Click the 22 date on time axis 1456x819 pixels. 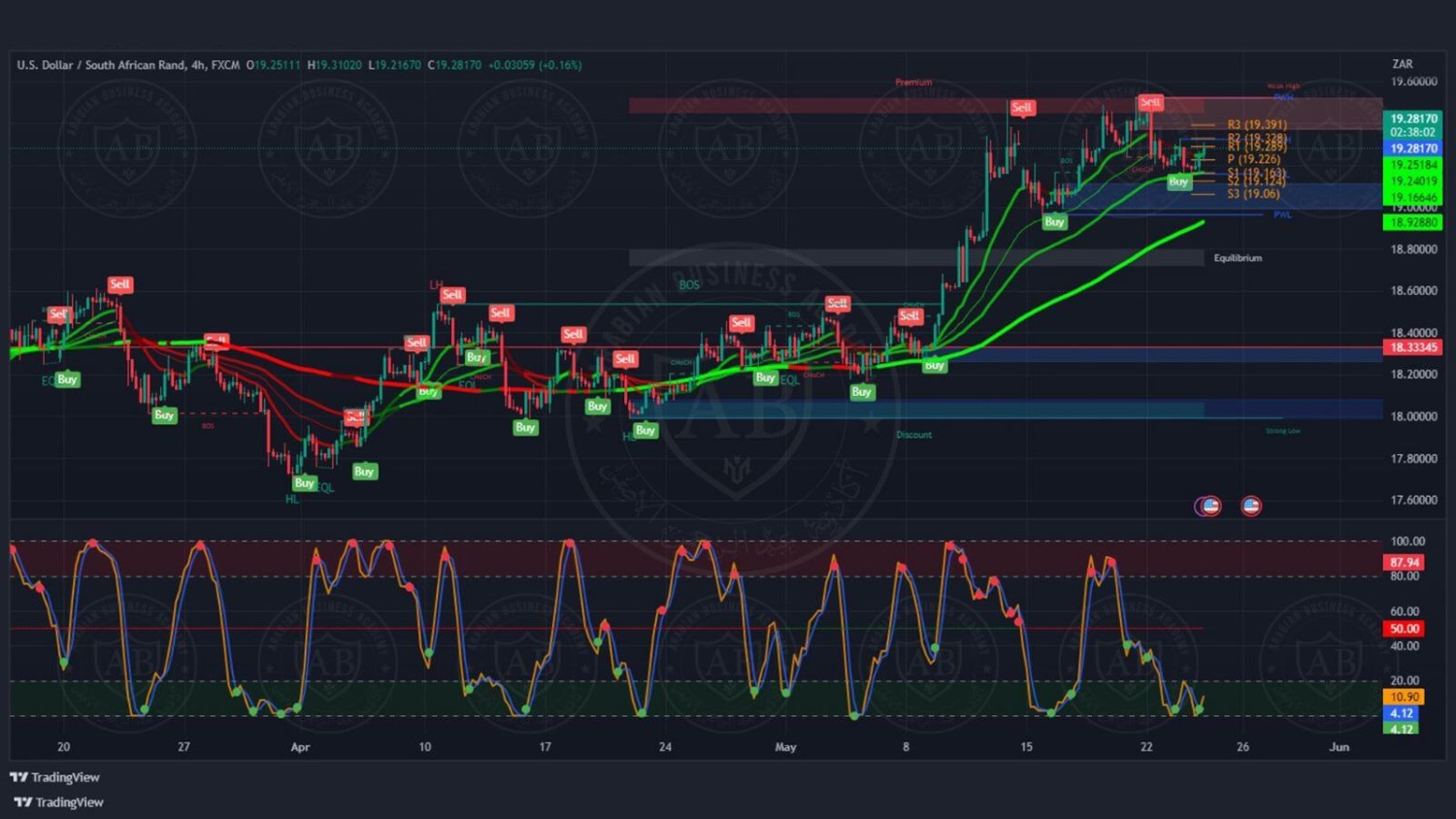tap(1146, 747)
